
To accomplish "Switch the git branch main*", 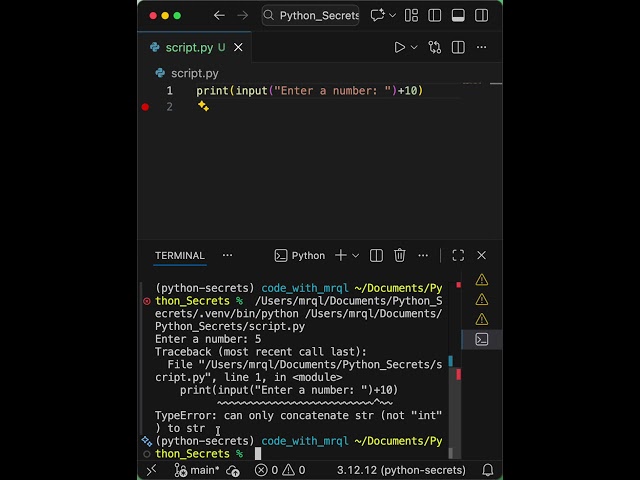I will (198, 470).
